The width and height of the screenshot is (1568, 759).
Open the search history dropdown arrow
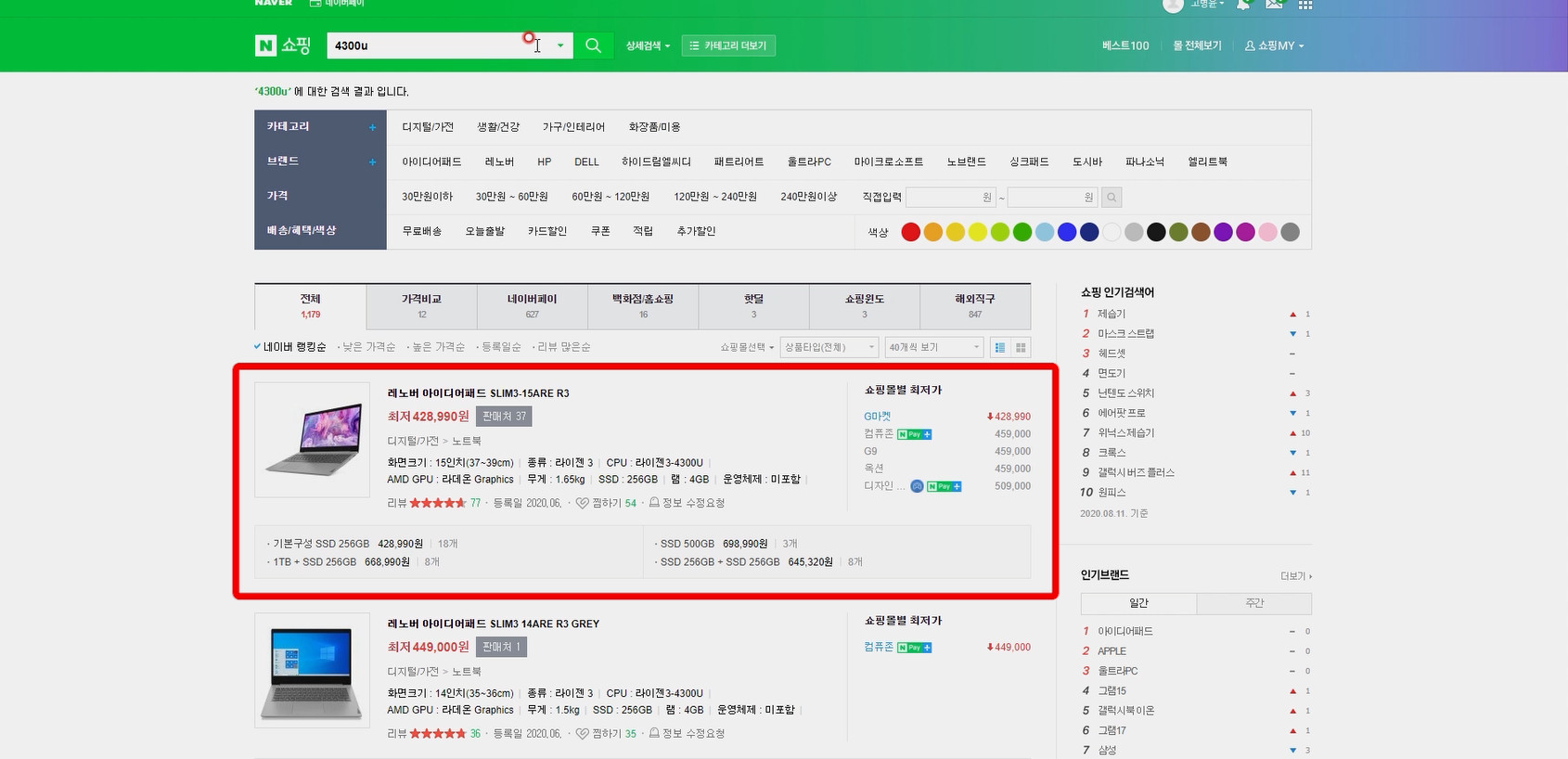(560, 45)
